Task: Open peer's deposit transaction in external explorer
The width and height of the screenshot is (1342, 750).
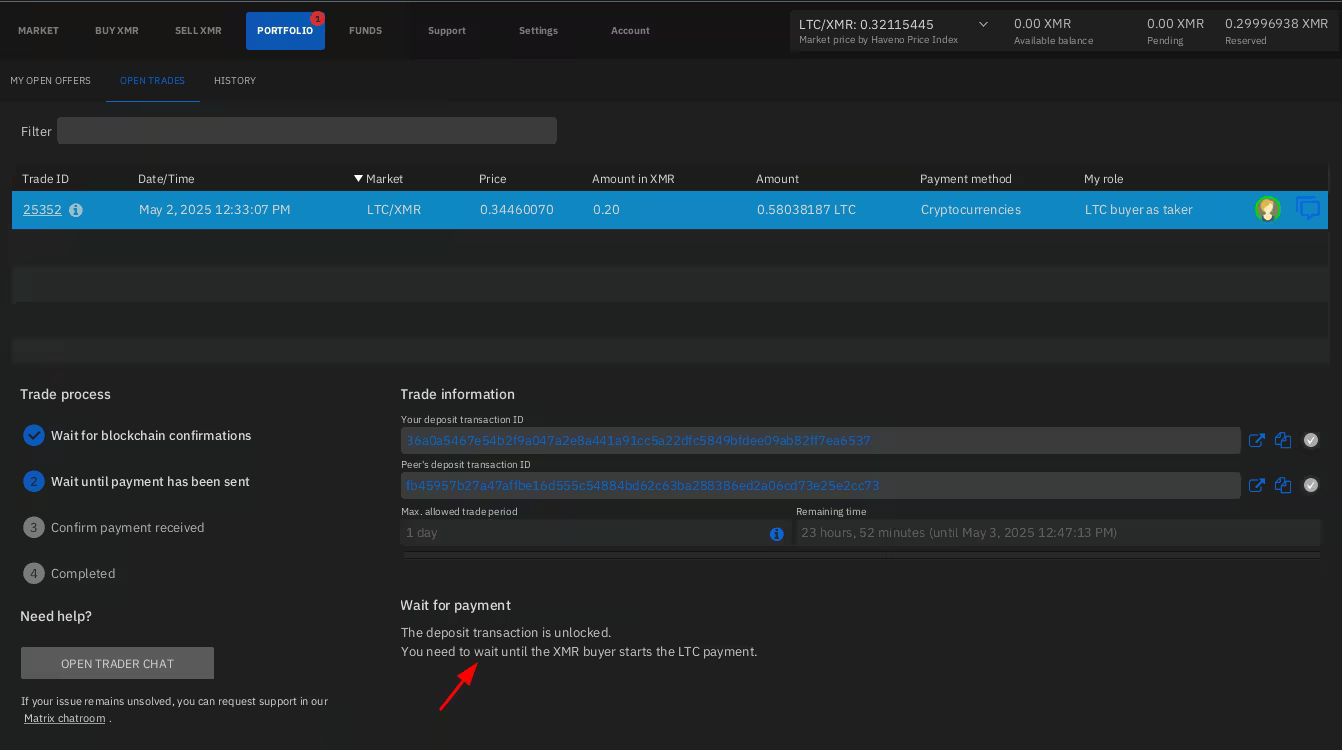Action: coord(1257,485)
